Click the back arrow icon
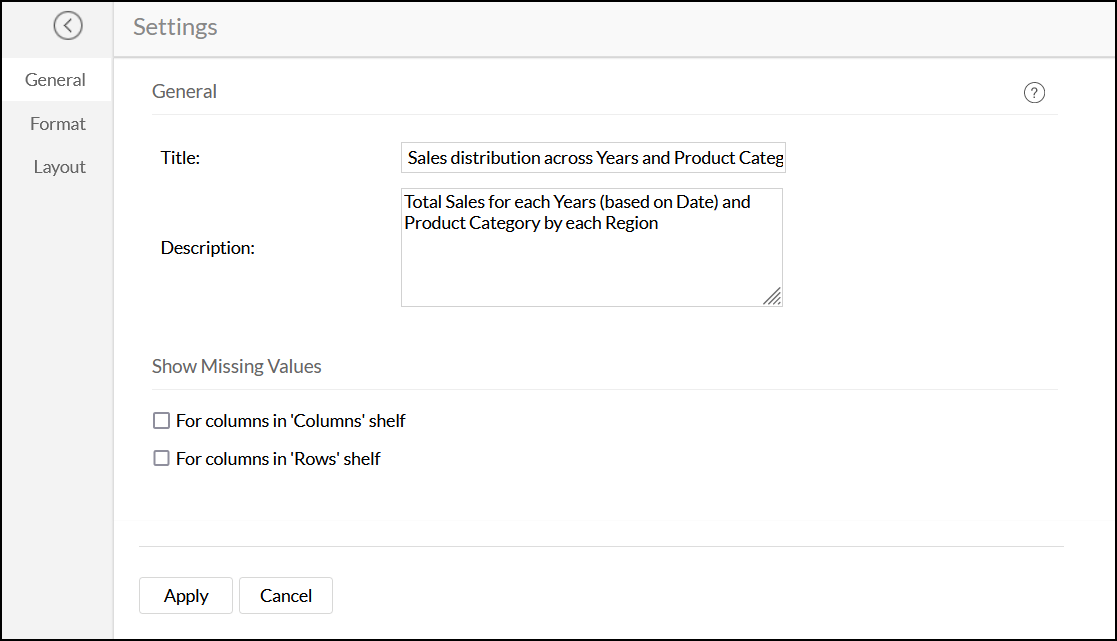 tap(68, 26)
